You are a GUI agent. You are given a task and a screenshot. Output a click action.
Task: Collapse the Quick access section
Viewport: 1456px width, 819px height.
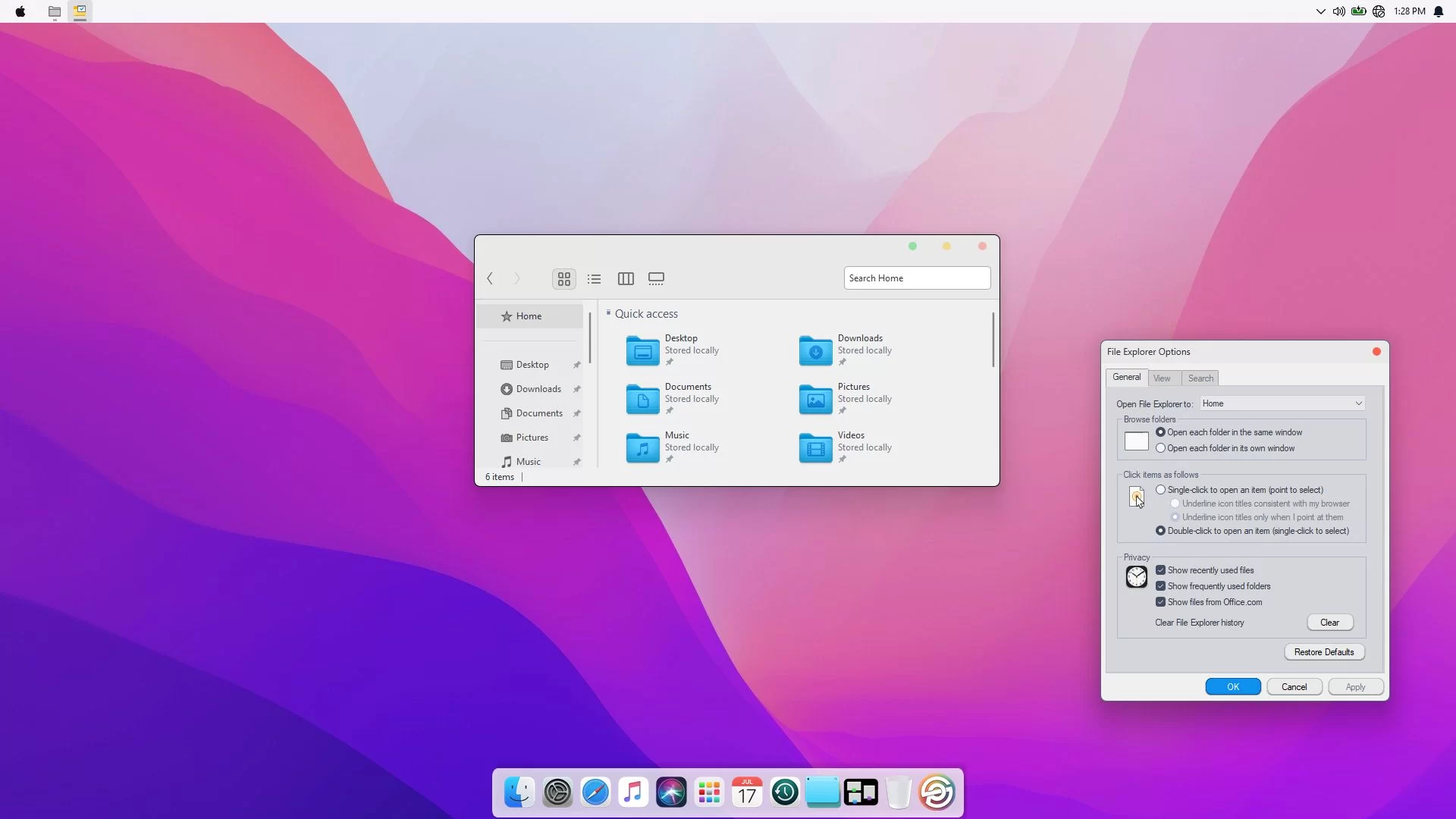(608, 313)
